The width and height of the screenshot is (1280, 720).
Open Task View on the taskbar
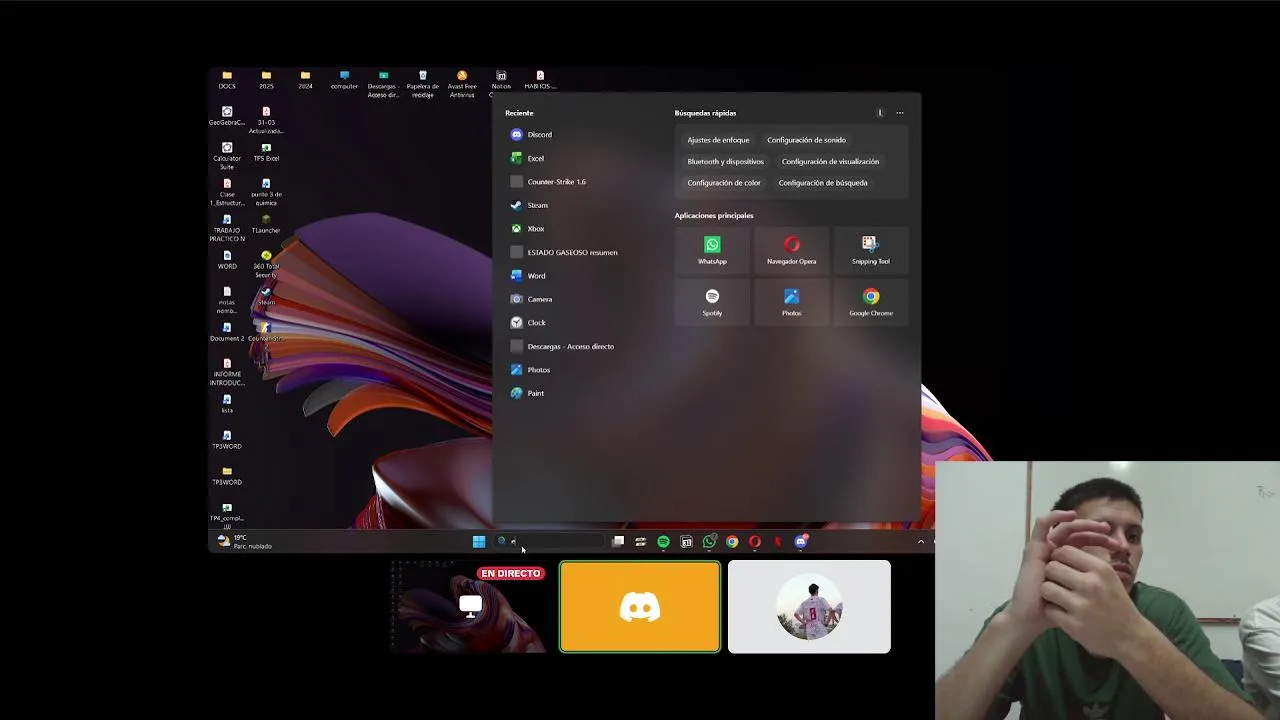(x=618, y=542)
